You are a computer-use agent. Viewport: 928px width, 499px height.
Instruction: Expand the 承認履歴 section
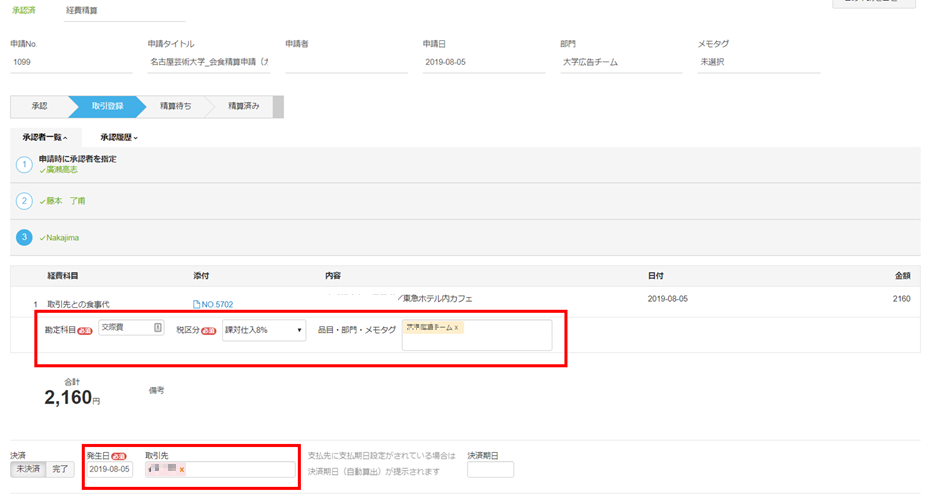(119, 137)
